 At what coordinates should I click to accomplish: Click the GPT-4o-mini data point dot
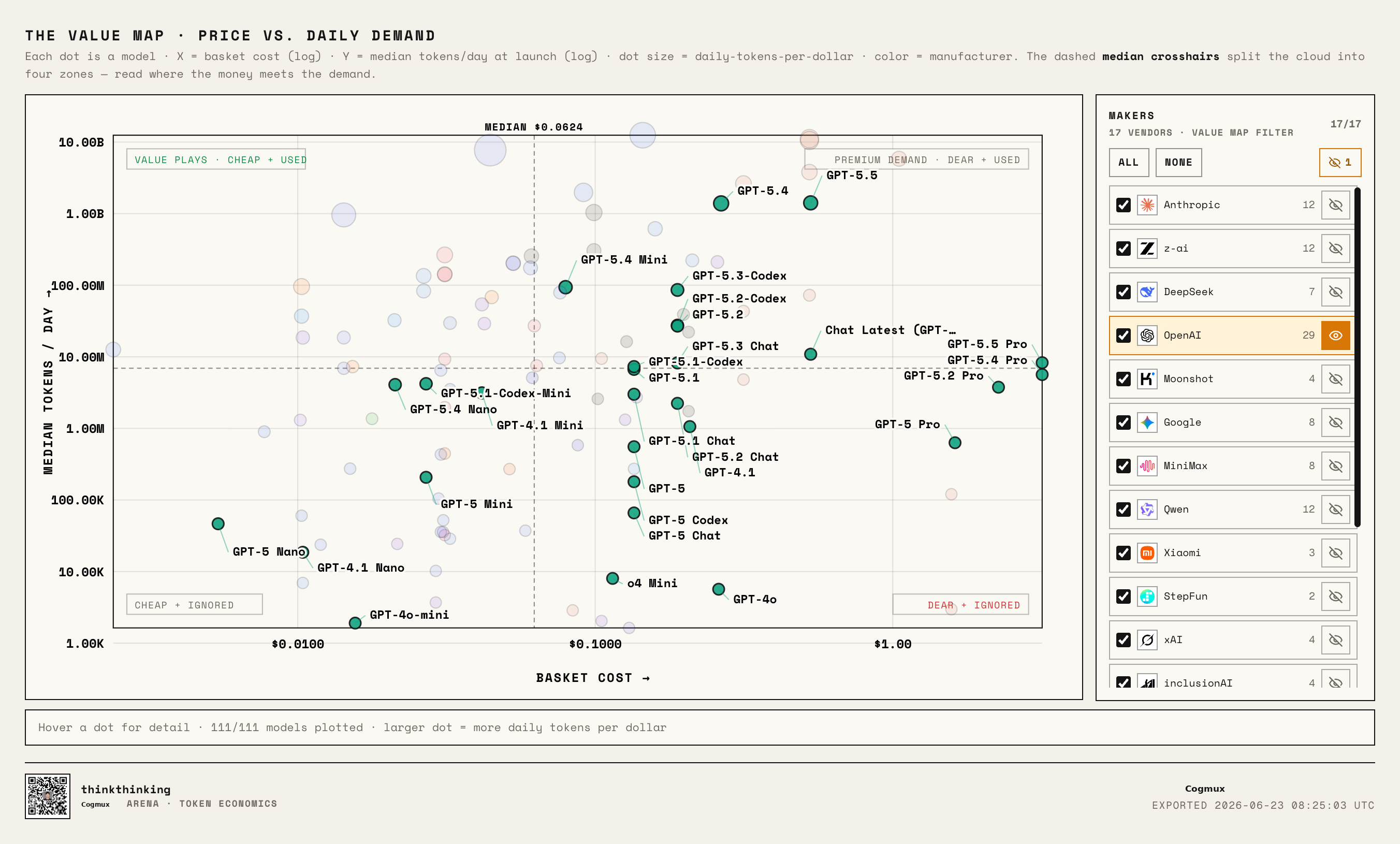(355, 623)
